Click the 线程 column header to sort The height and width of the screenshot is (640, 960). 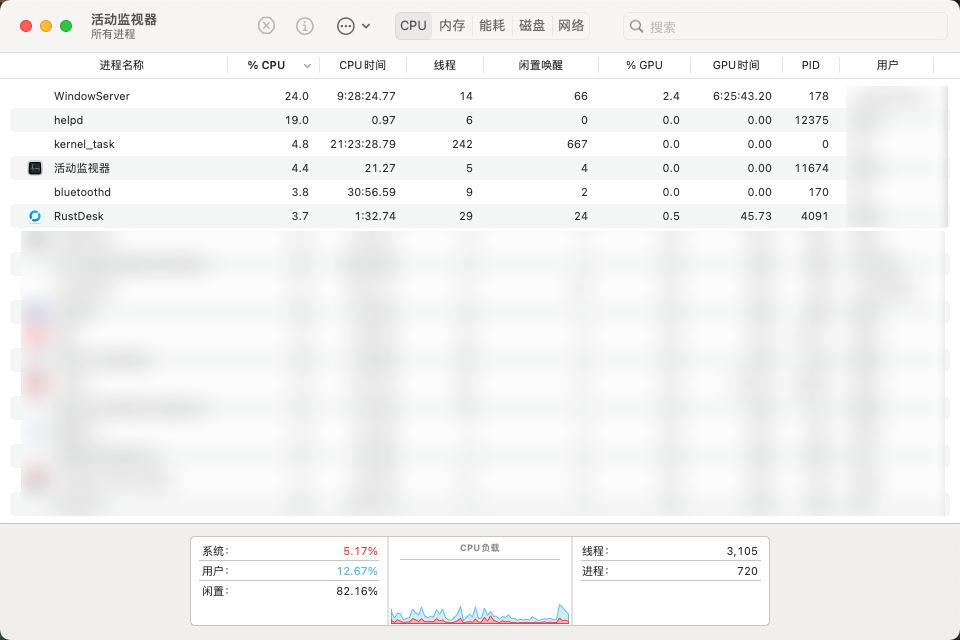(445, 64)
